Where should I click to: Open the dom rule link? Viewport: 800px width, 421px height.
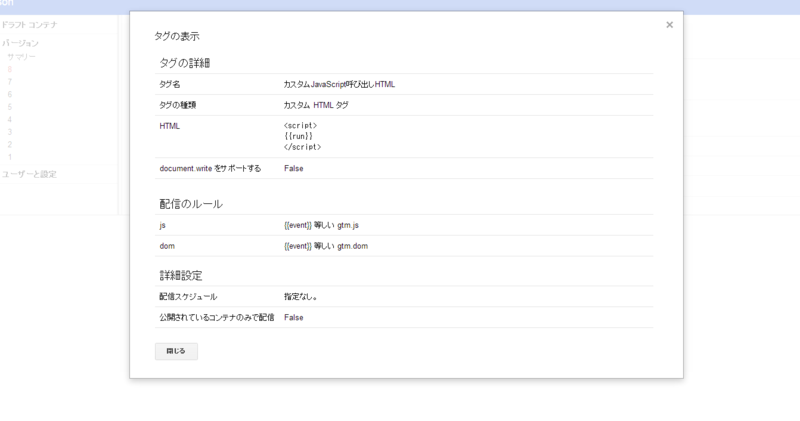167,246
